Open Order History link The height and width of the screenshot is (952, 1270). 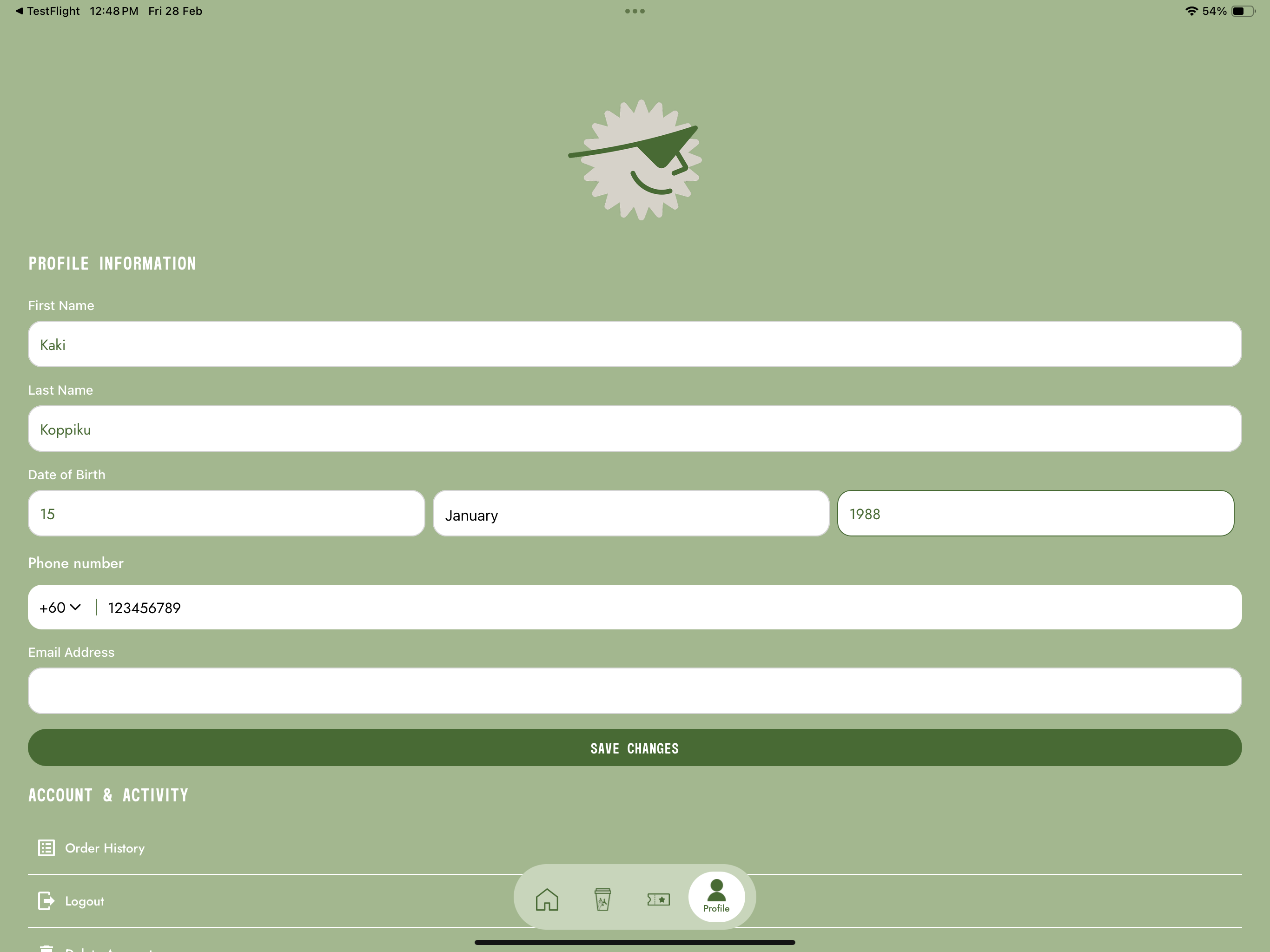pyautogui.click(x=105, y=848)
